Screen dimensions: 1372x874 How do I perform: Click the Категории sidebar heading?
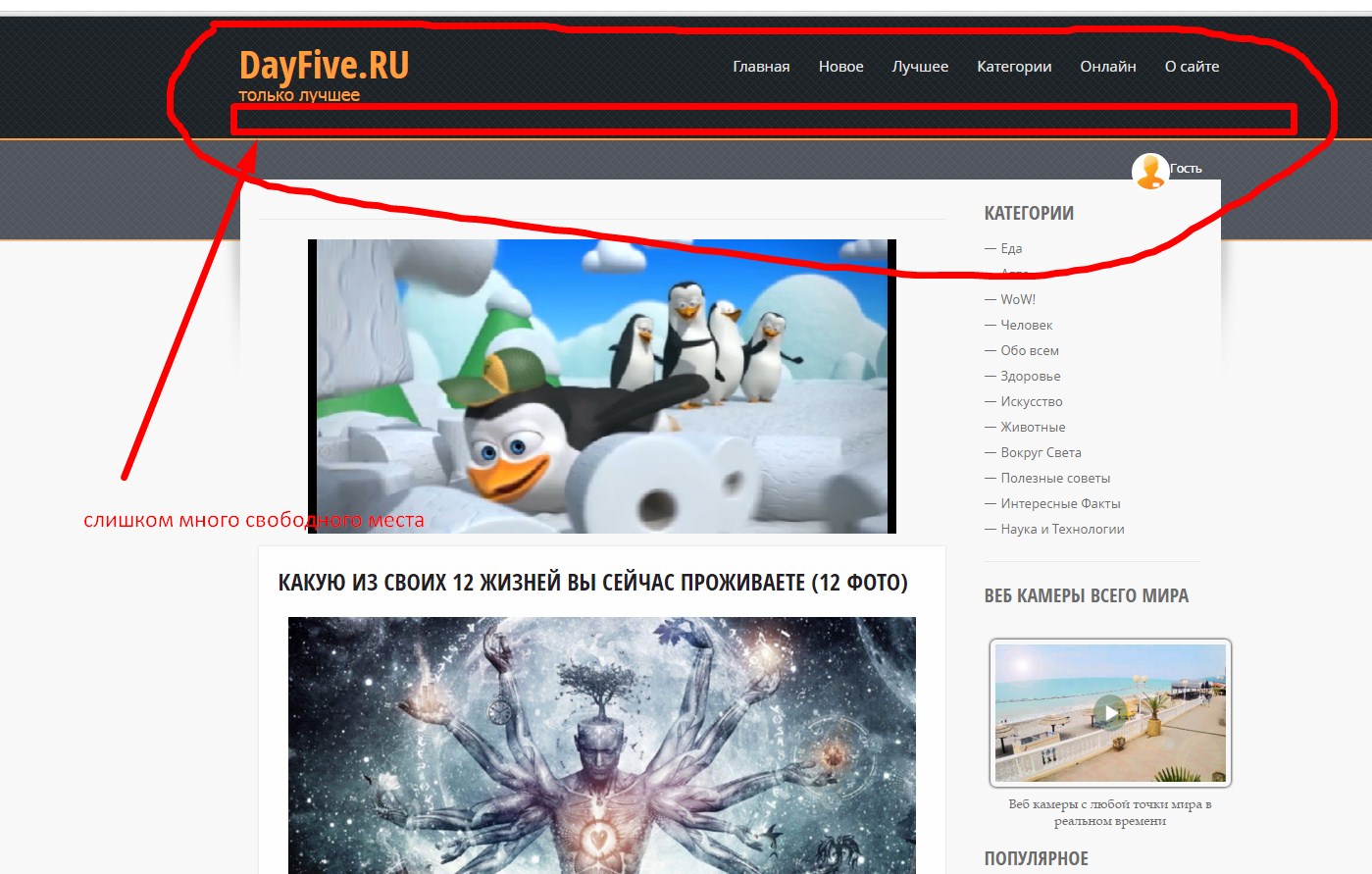click(x=1029, y=213)
